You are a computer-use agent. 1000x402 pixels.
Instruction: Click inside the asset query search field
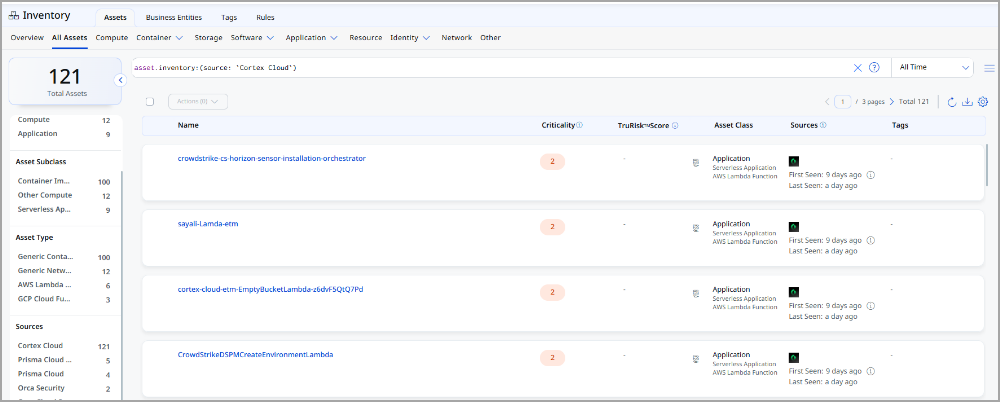[x=480, y=68]
